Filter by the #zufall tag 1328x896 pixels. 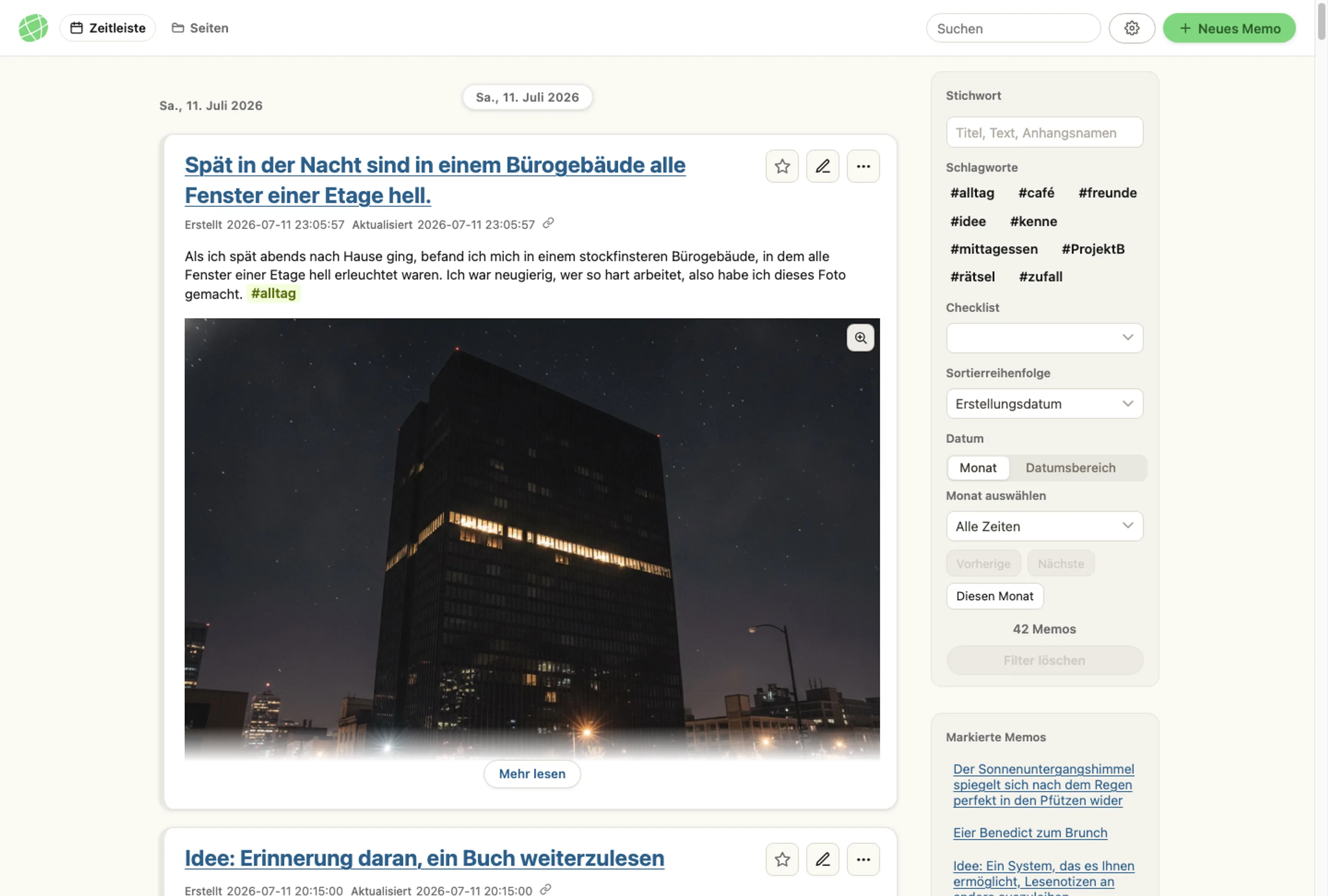[x=1041, y=277]
